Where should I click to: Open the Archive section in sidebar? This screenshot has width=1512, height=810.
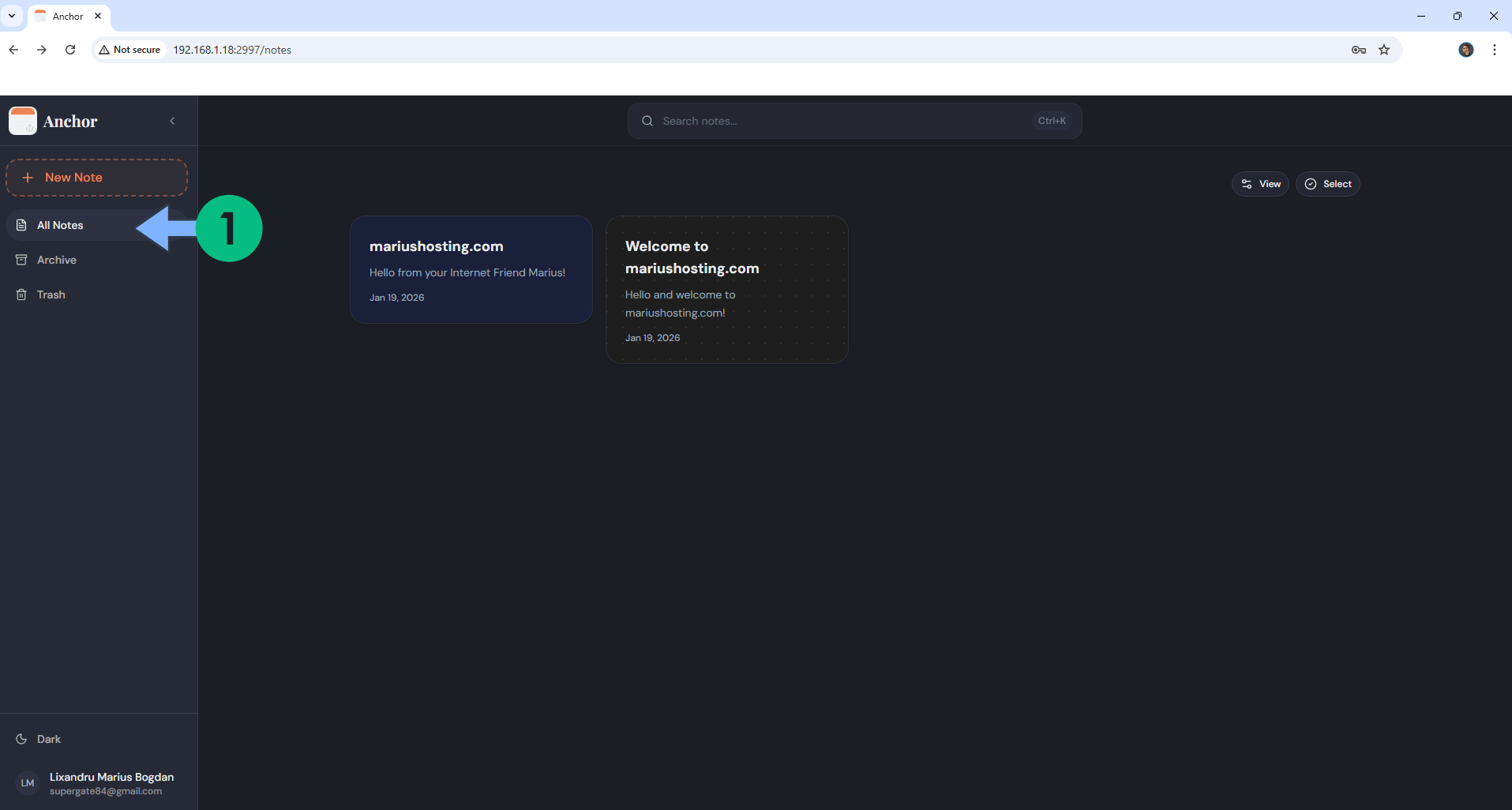[x=56, y=260]
